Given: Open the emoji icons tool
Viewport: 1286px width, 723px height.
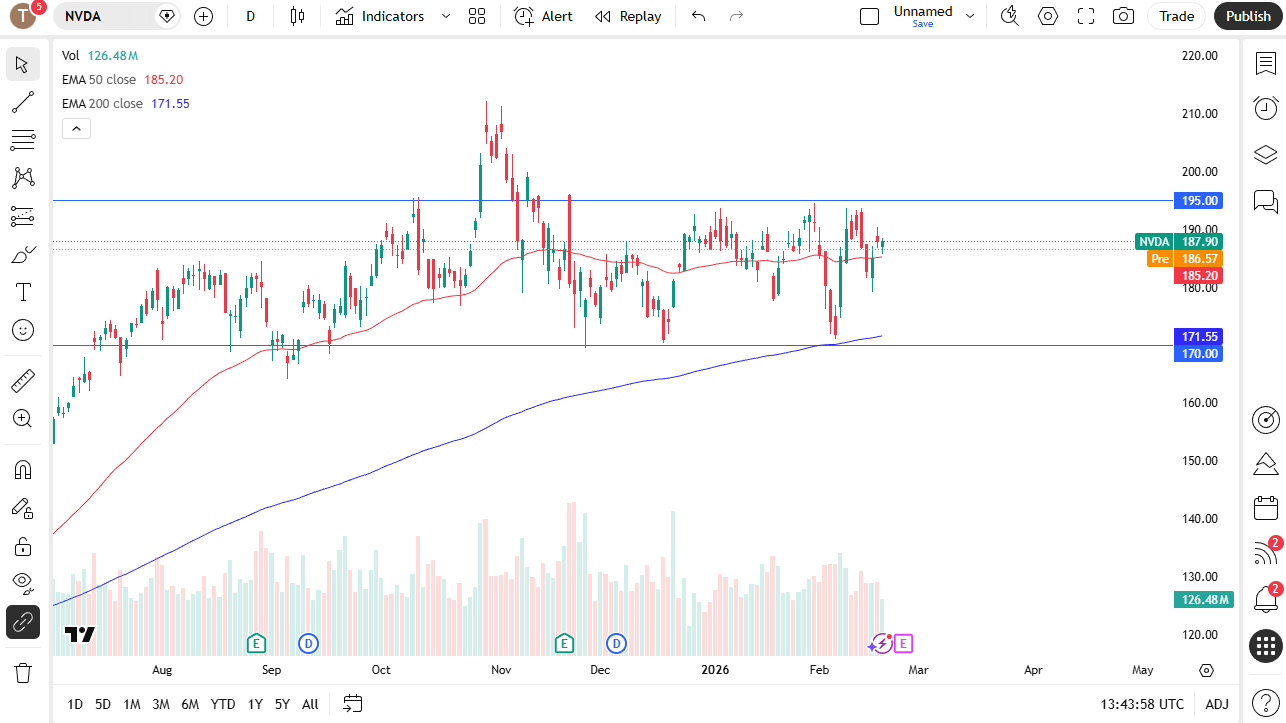Looking at the screenshot, I should pos(23,330).
